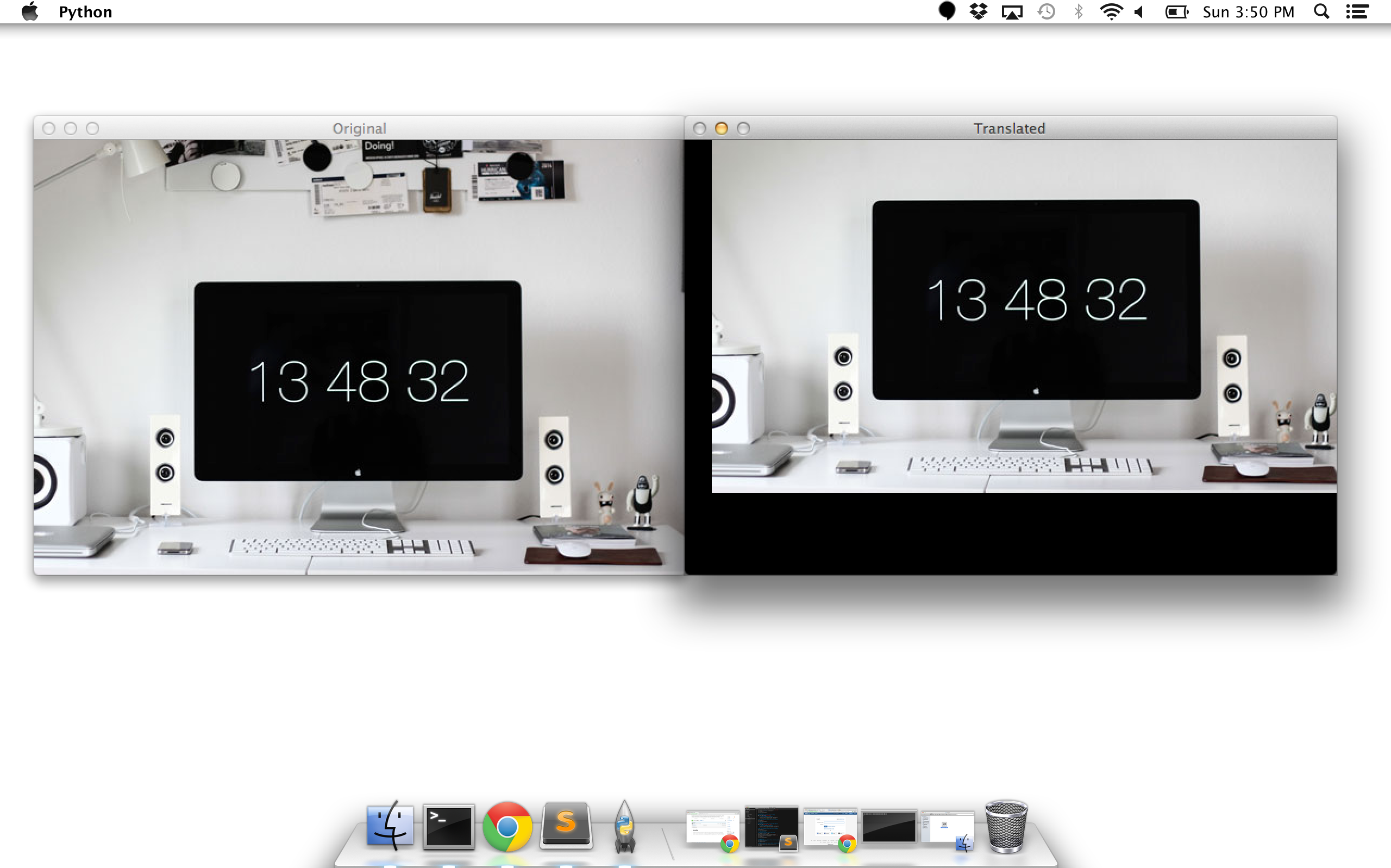Minimize the Translated window with yellow button
The height and width of the screenshot is (868, 1391).
721,128
